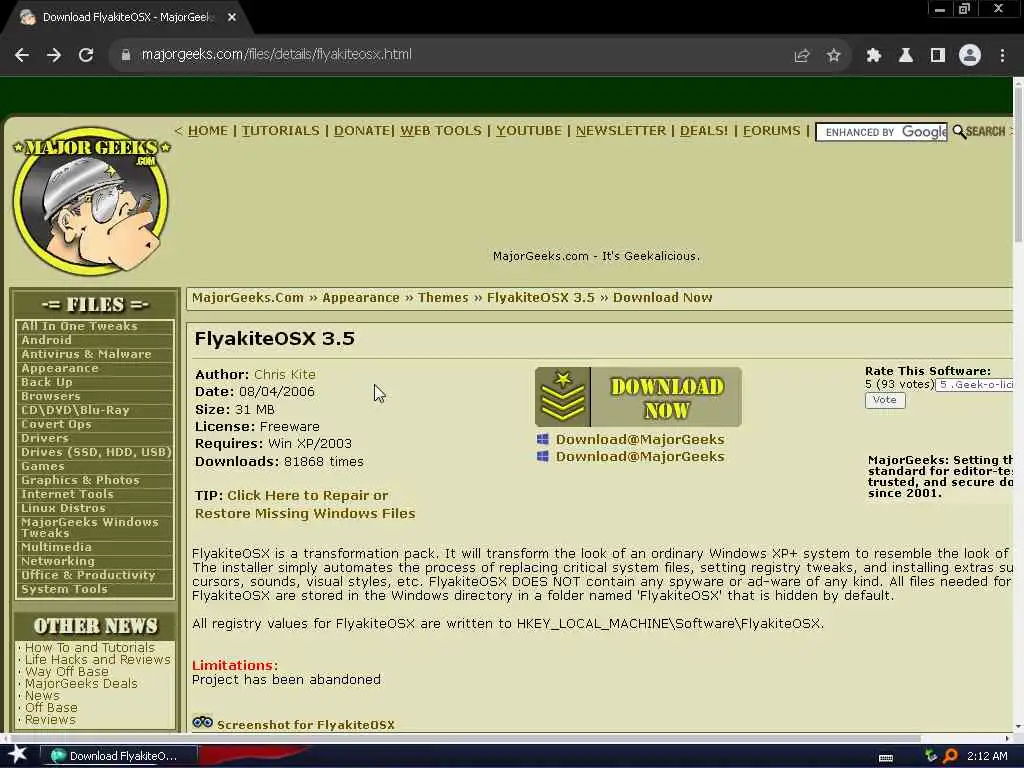This screenshot has width=1024, height=768.
Task: Open MajorGeeks Deals news link
Action: (x=81, y=684)
